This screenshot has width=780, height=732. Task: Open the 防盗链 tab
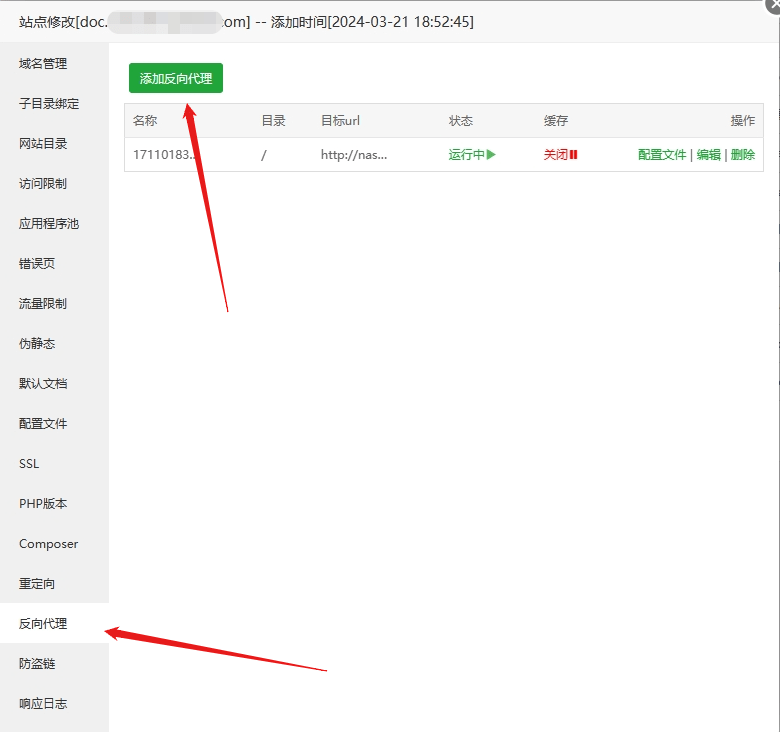tap(37, 664)
